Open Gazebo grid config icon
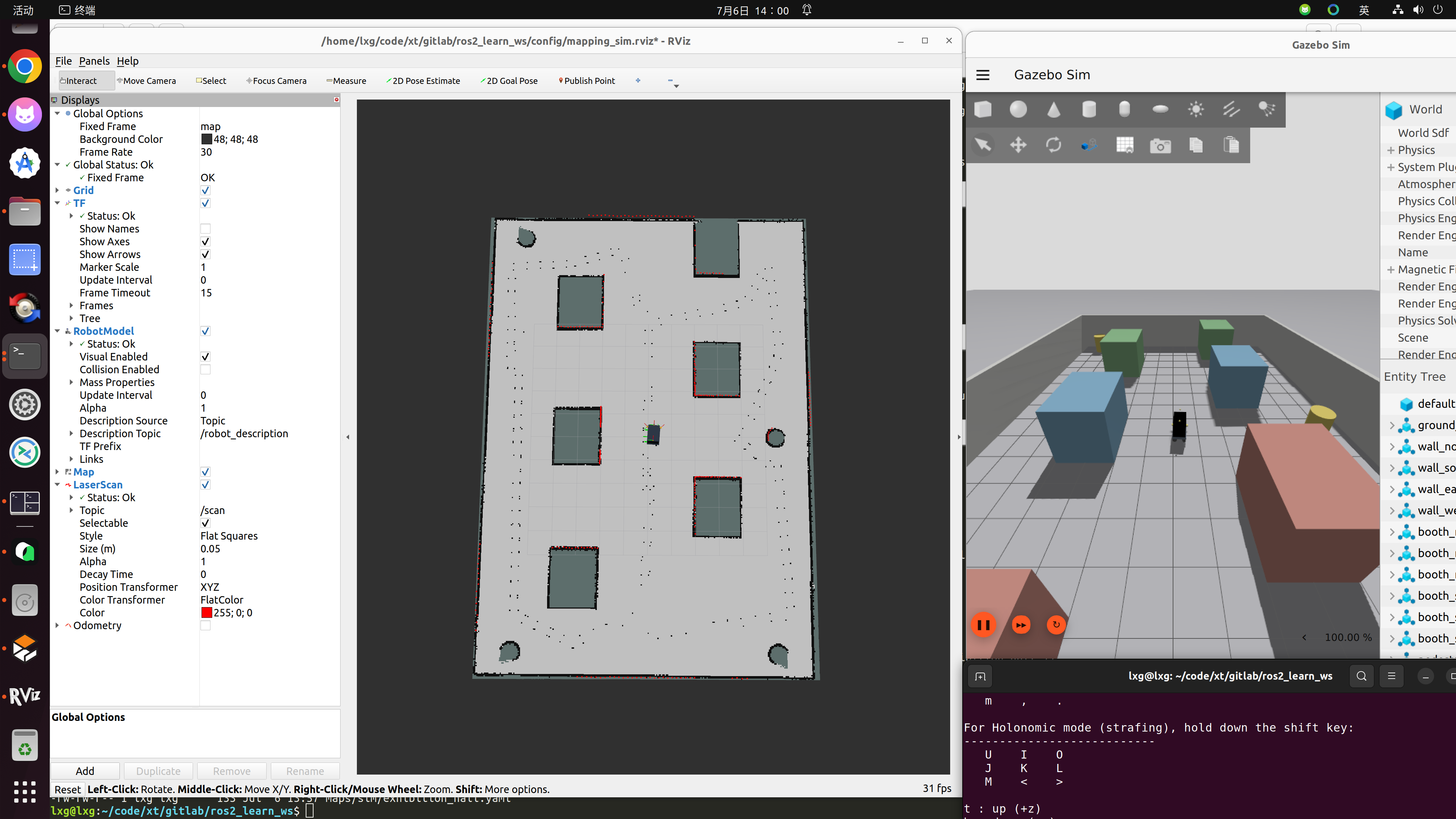1456x819 pixels. [x=1125, y=145]
